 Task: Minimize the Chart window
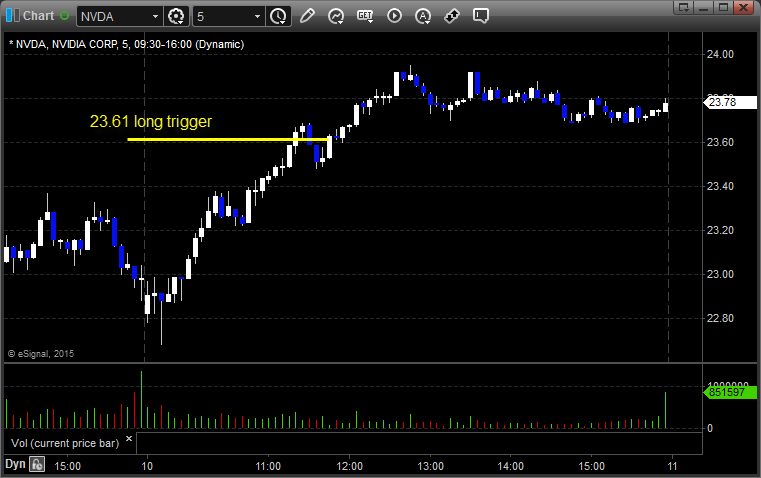click(704, 7)
